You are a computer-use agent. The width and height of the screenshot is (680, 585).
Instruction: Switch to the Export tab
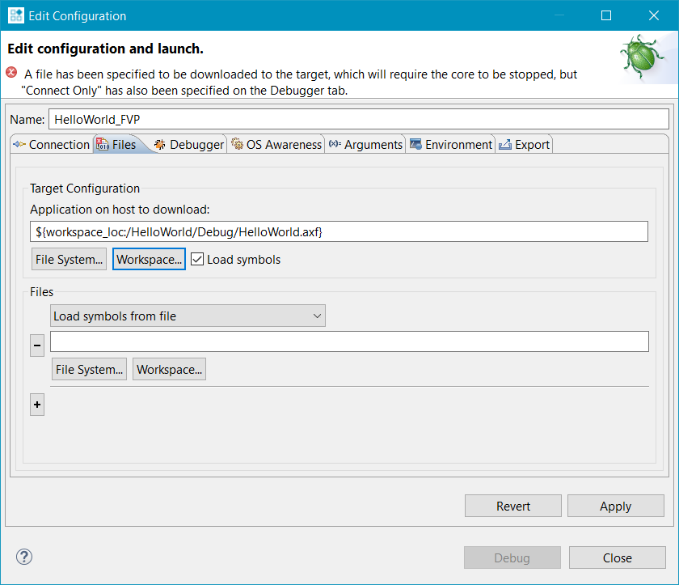coord(524,145)
